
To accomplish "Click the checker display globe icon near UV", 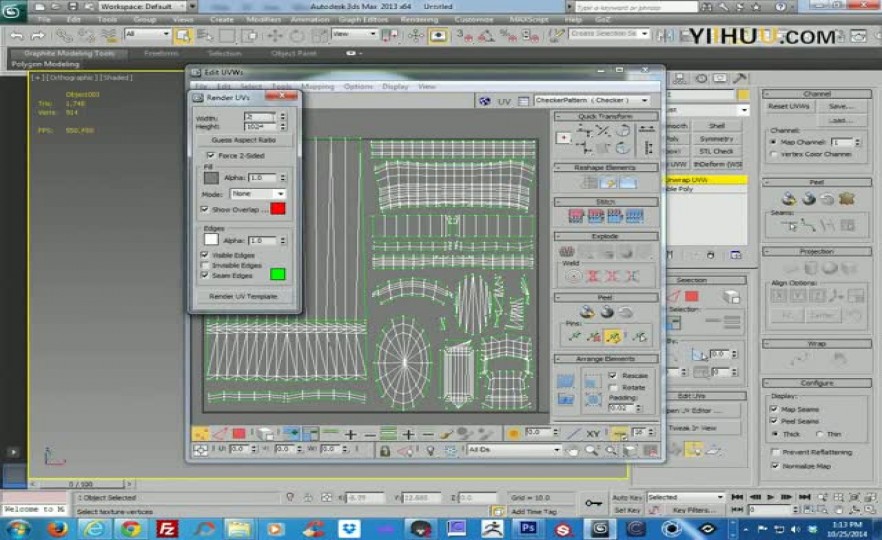I will click(x=484, y=101).
